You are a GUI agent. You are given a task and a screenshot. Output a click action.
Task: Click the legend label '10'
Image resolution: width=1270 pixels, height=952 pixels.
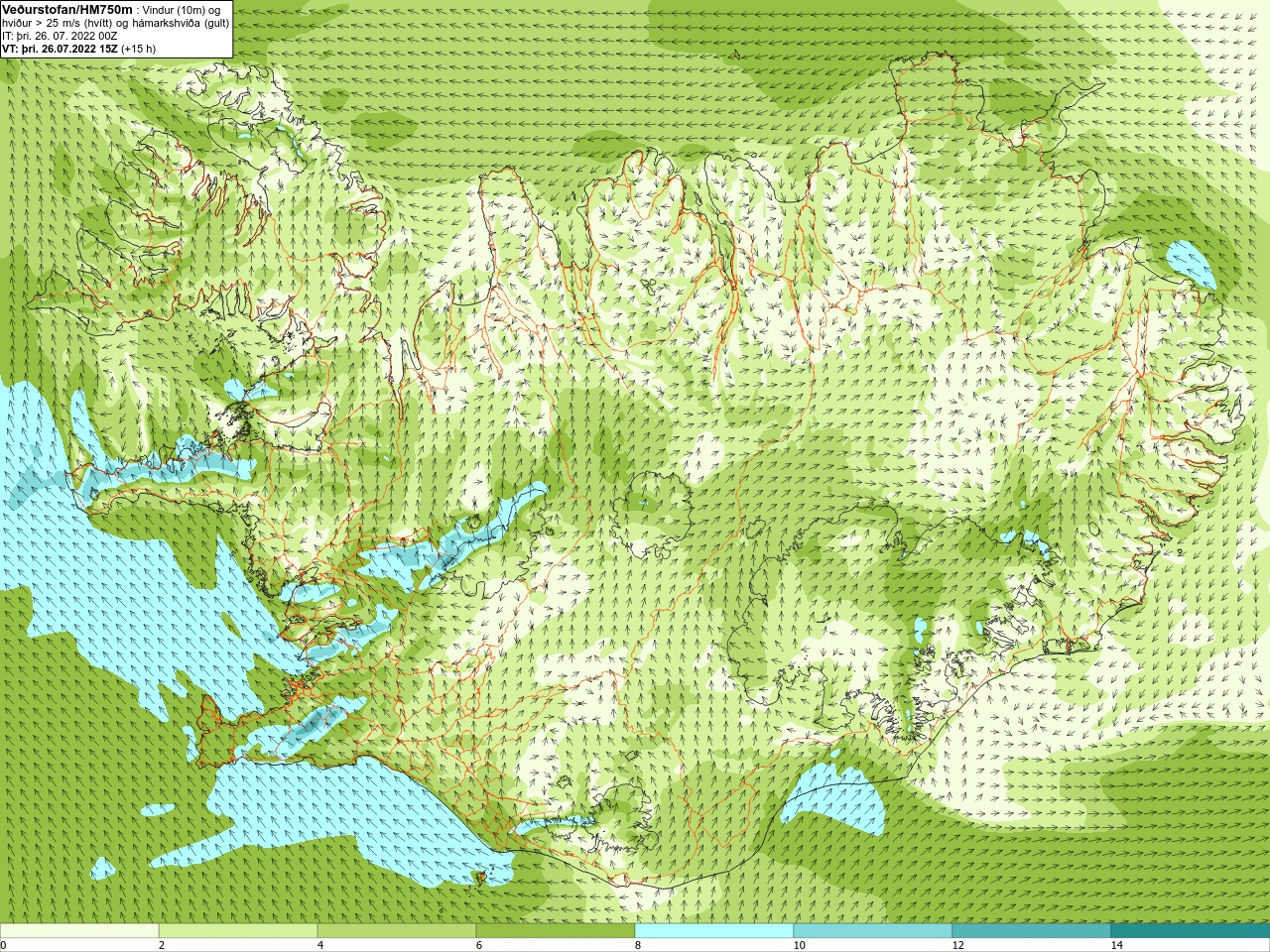point(799,945)
